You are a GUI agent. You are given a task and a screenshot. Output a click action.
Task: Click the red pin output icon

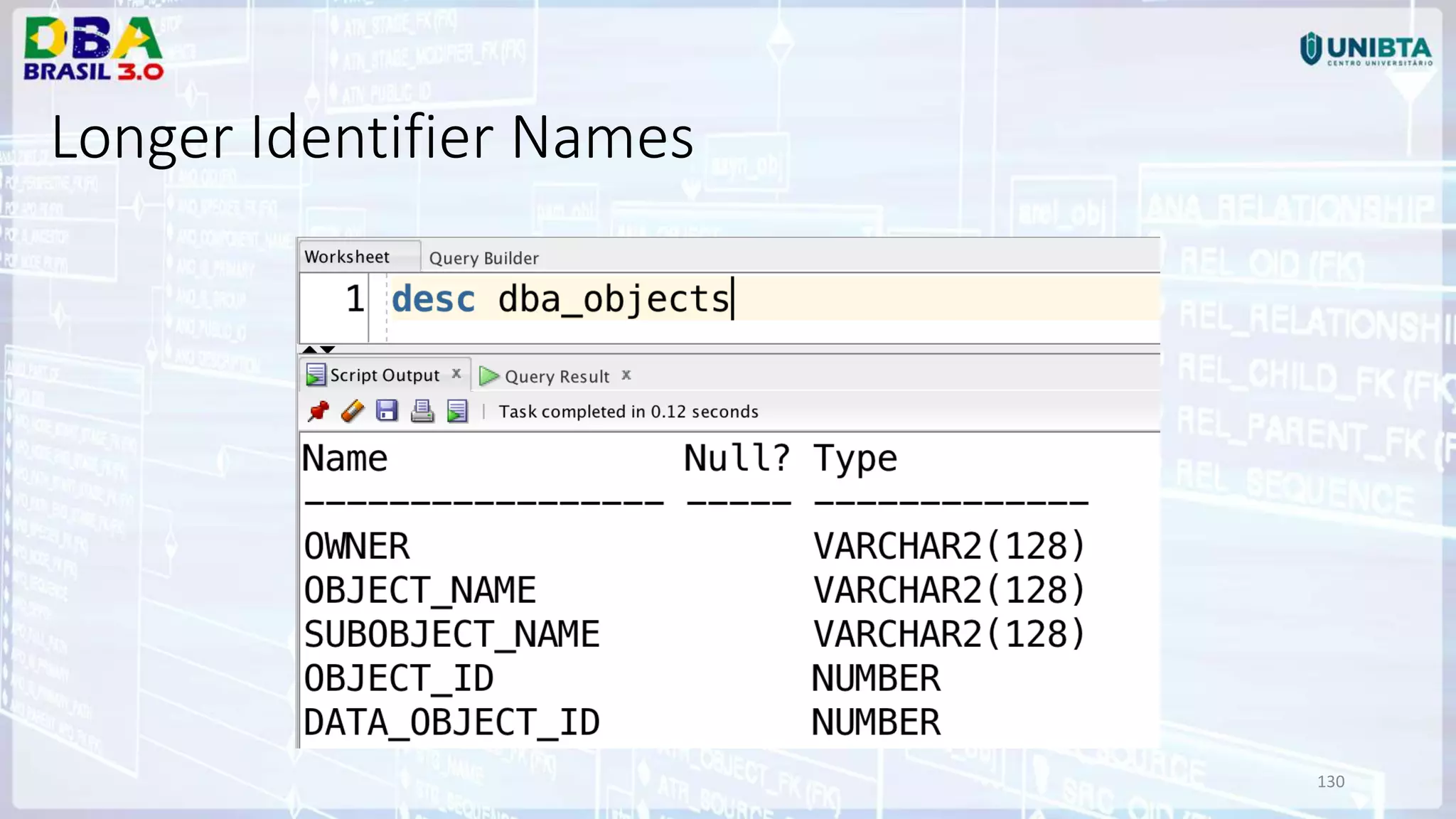[x=318, y=411]
